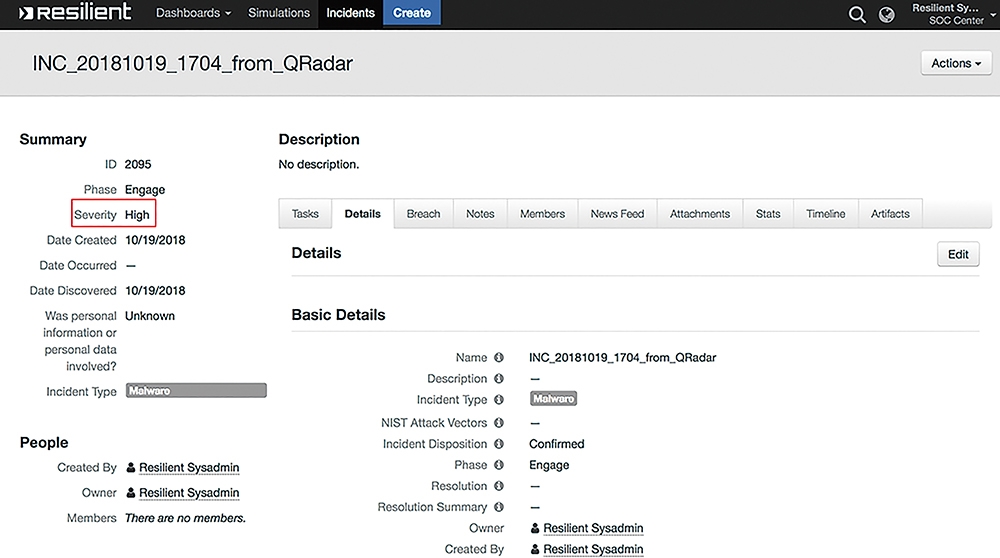Open the News Feed tab
The image size is (1000, 558).
pyautogui.click(x=617, y=214)
